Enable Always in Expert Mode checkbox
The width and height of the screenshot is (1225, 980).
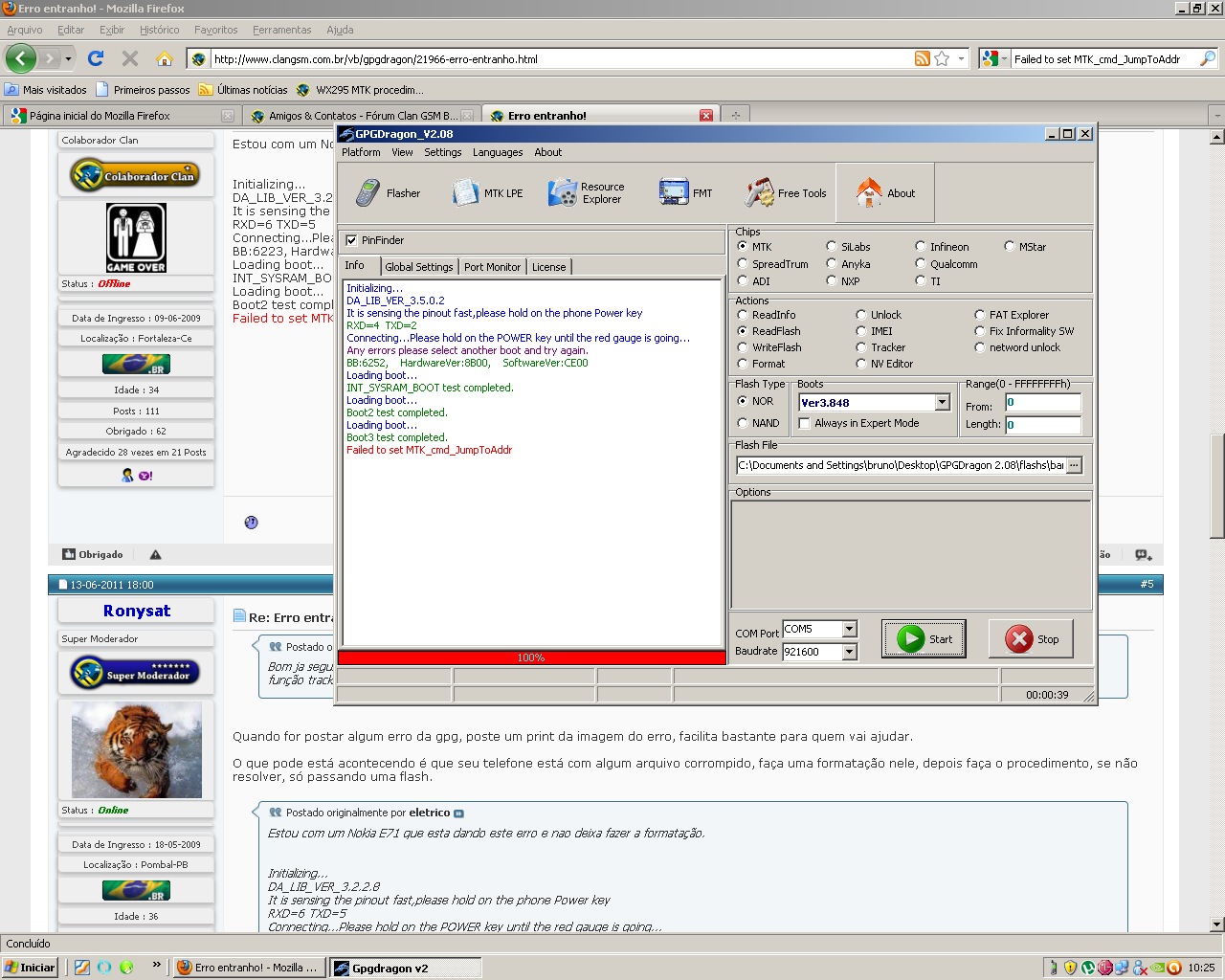805,423
